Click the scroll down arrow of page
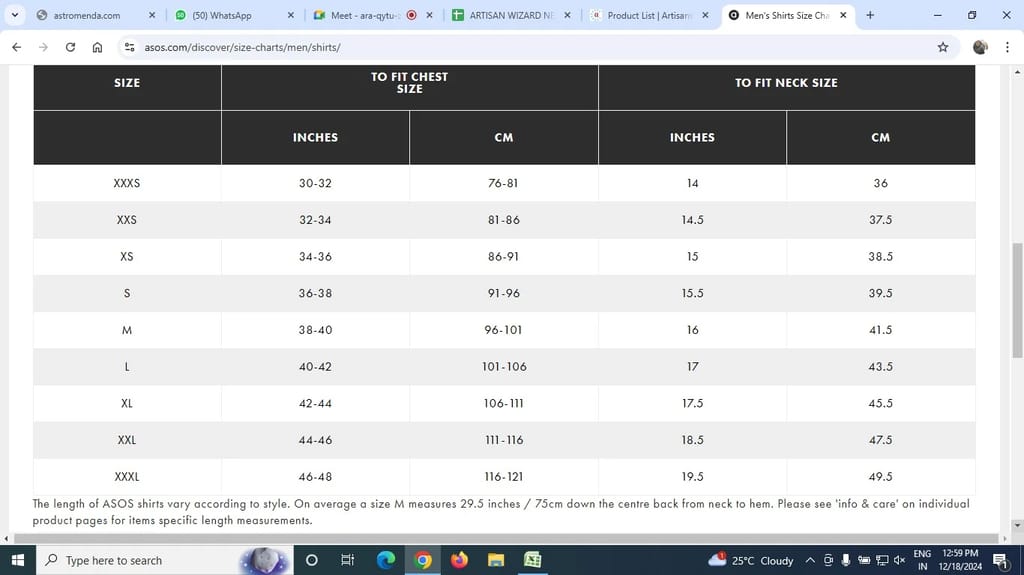 (x=1017, y=525)
